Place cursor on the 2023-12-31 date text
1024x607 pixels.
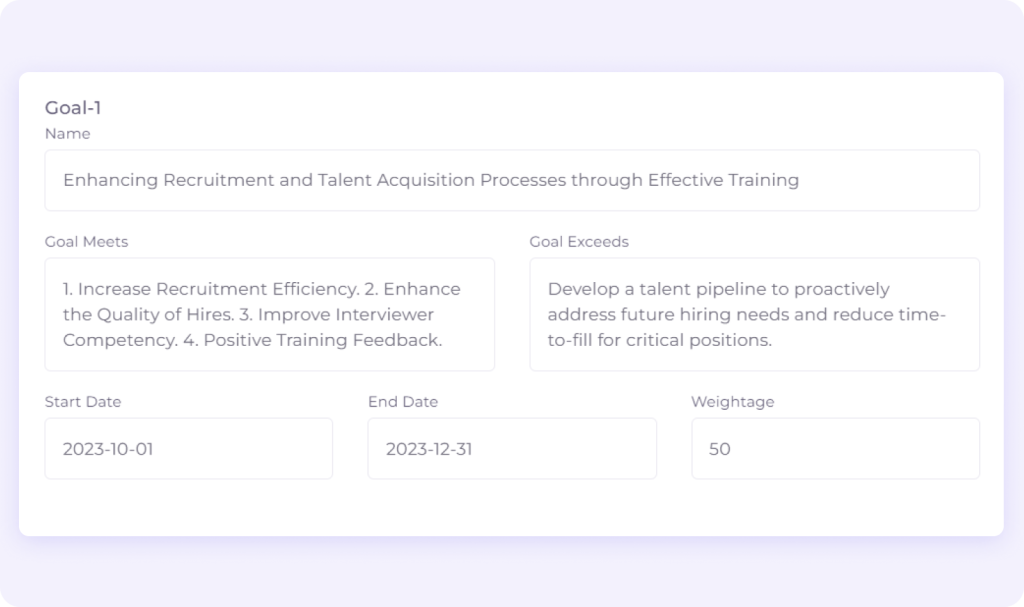point(430,449)
